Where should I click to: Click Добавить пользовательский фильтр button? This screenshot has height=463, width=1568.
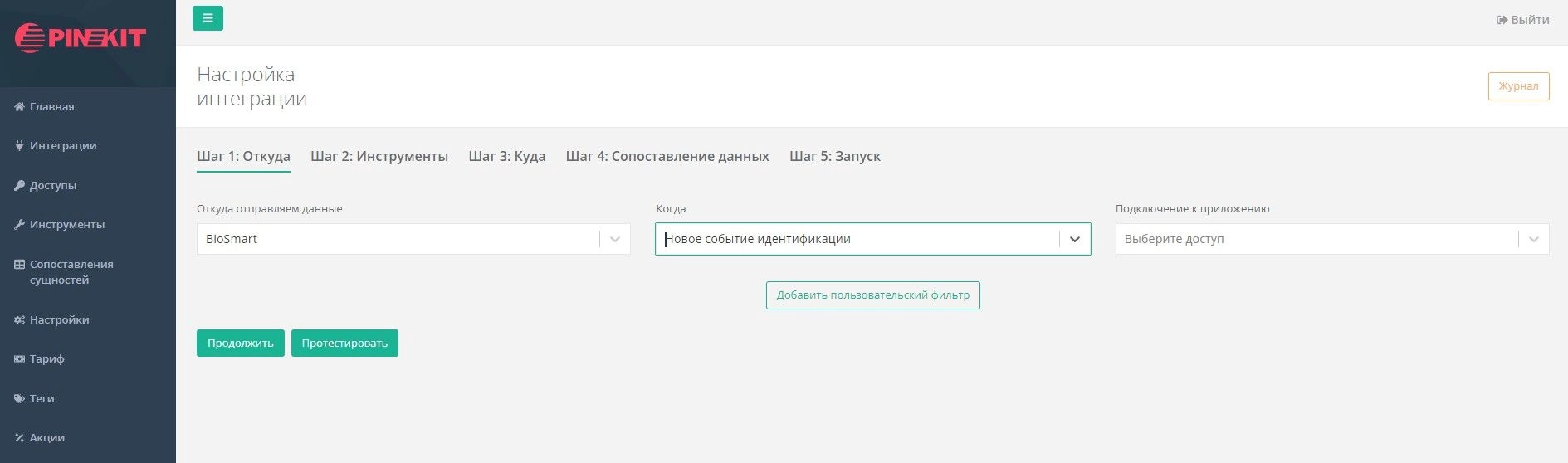872,295
